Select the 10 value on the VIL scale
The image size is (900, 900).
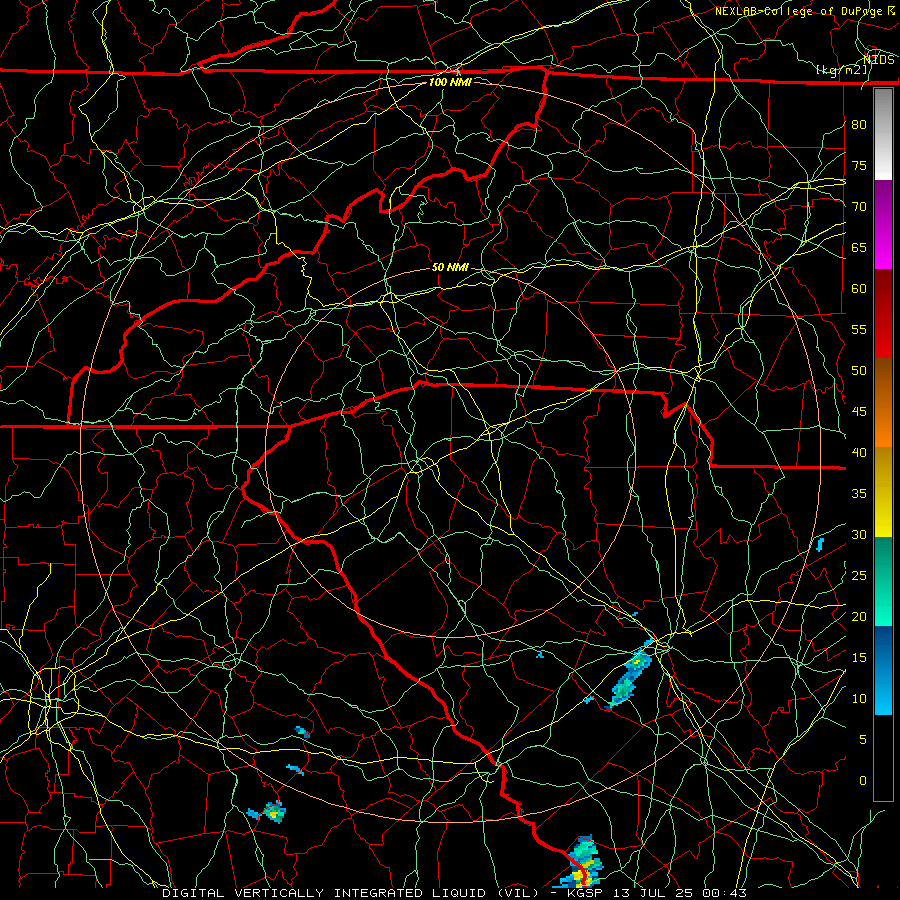coord(859,699)
